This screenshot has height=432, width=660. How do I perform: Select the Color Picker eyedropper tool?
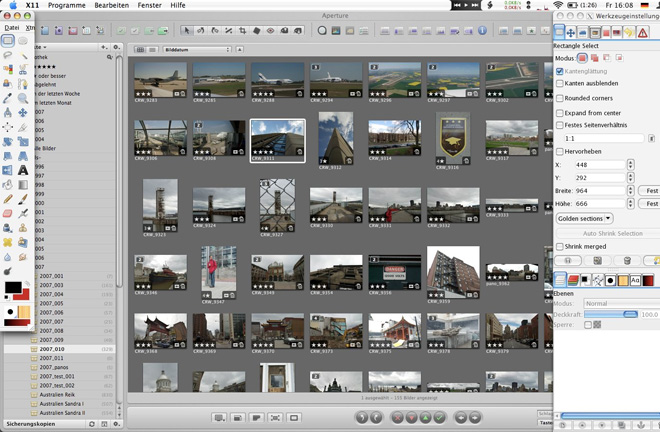8,98
